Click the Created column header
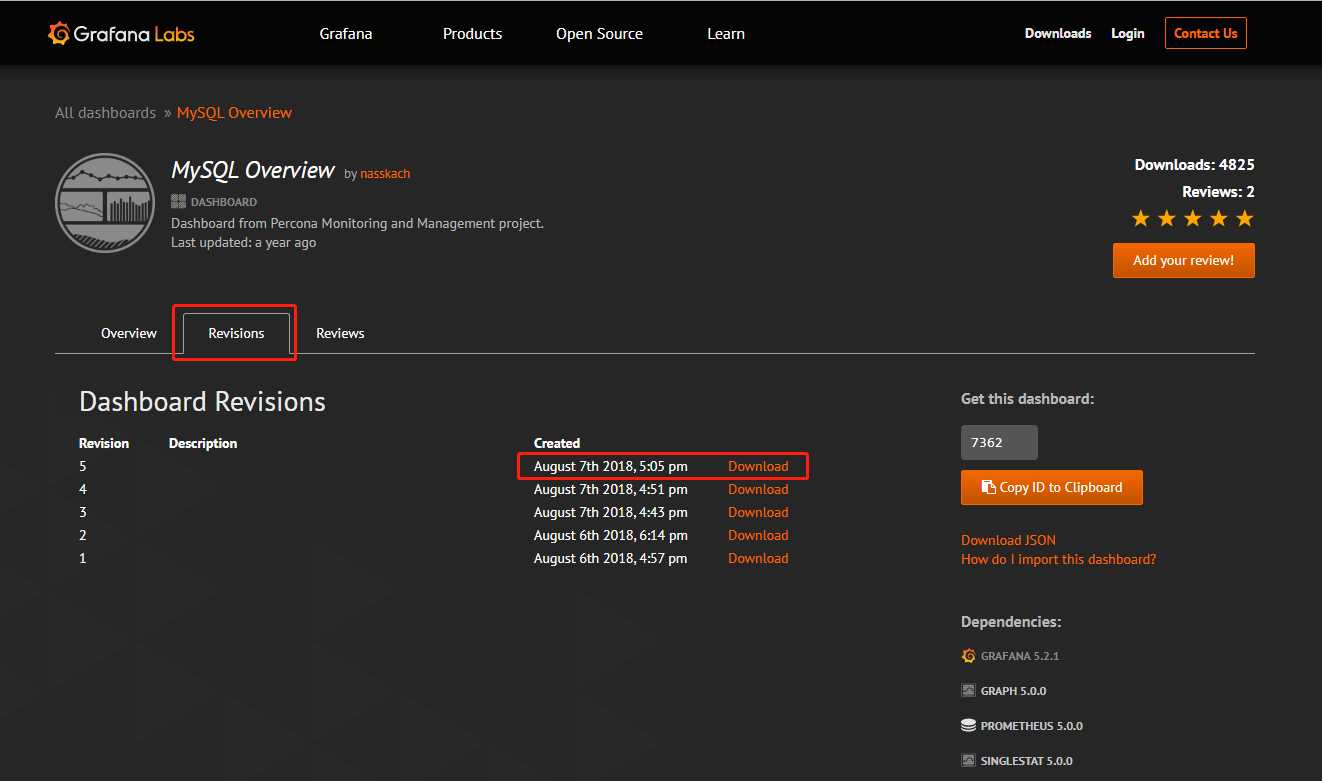Viewport: 1322px width, 781px height. coord(557,443)
